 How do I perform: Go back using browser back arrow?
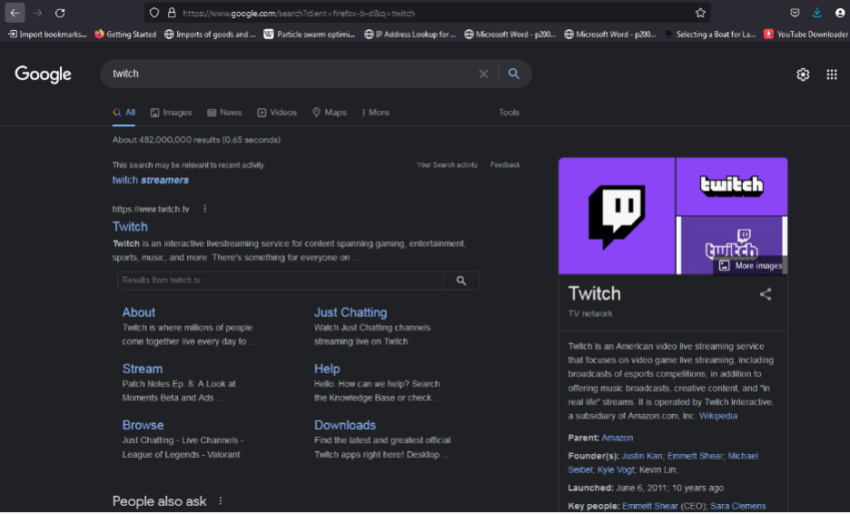[x=15, y=13]
